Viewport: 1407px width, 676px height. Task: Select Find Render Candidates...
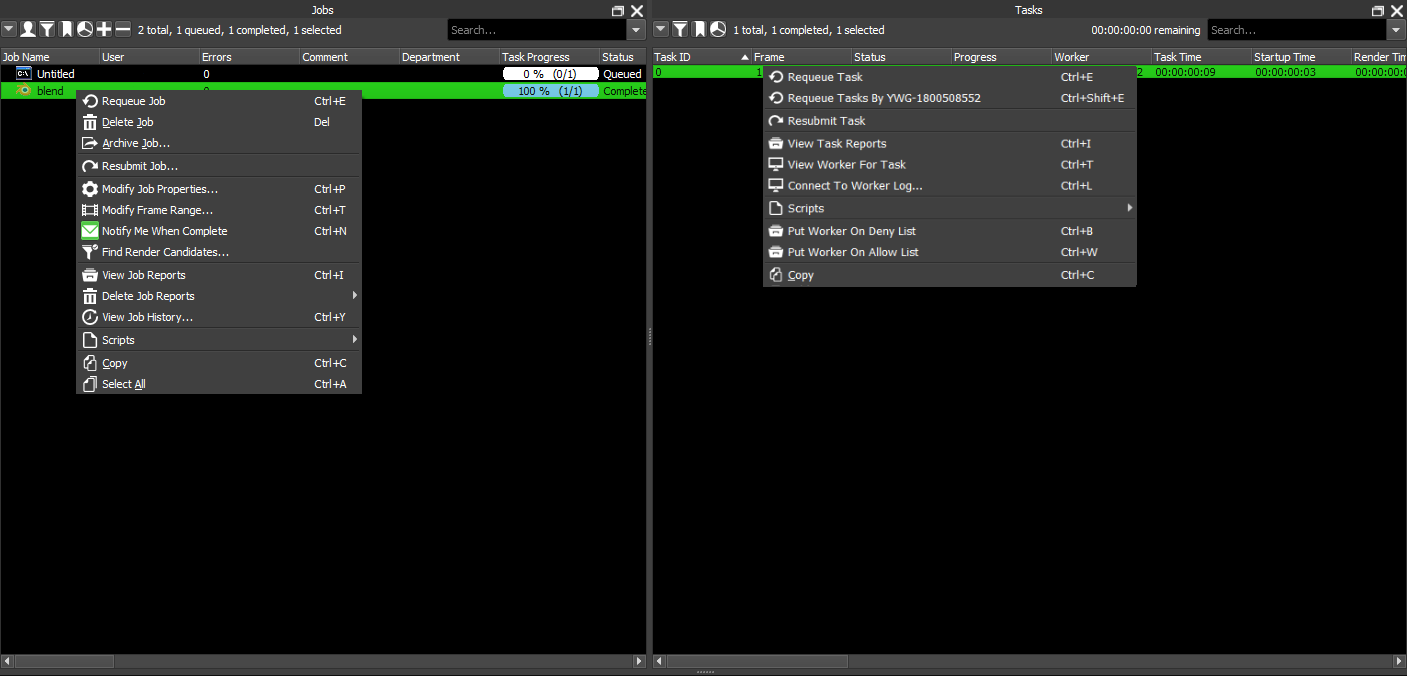(x=219, y=252)
